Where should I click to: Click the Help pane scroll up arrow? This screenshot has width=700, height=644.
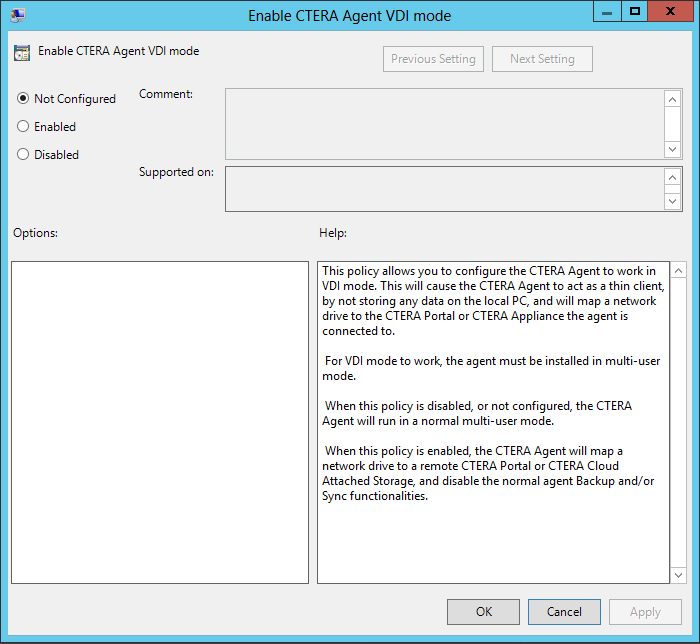[678, 271]
